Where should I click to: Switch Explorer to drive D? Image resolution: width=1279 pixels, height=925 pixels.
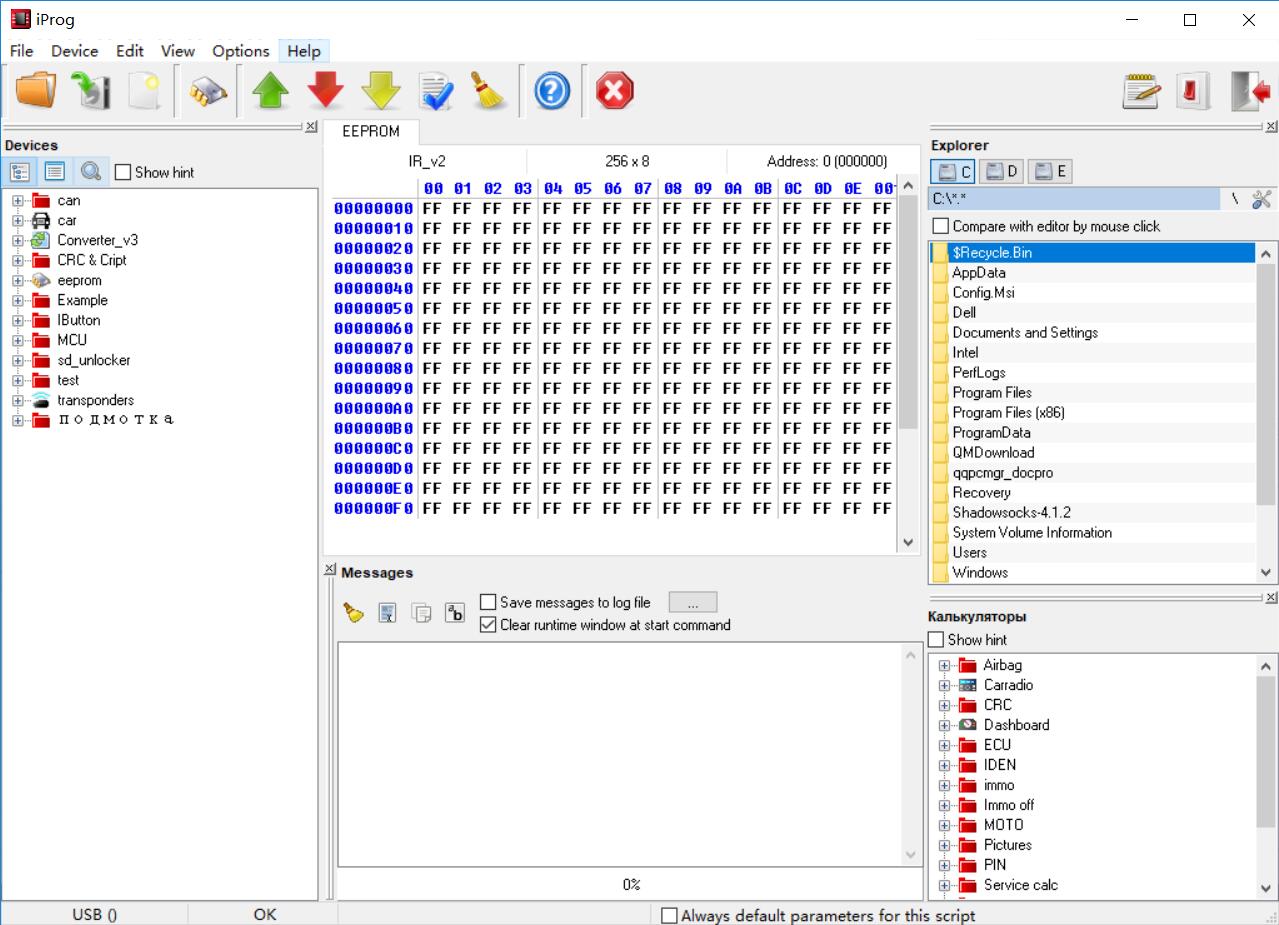tap(1001, 172)
